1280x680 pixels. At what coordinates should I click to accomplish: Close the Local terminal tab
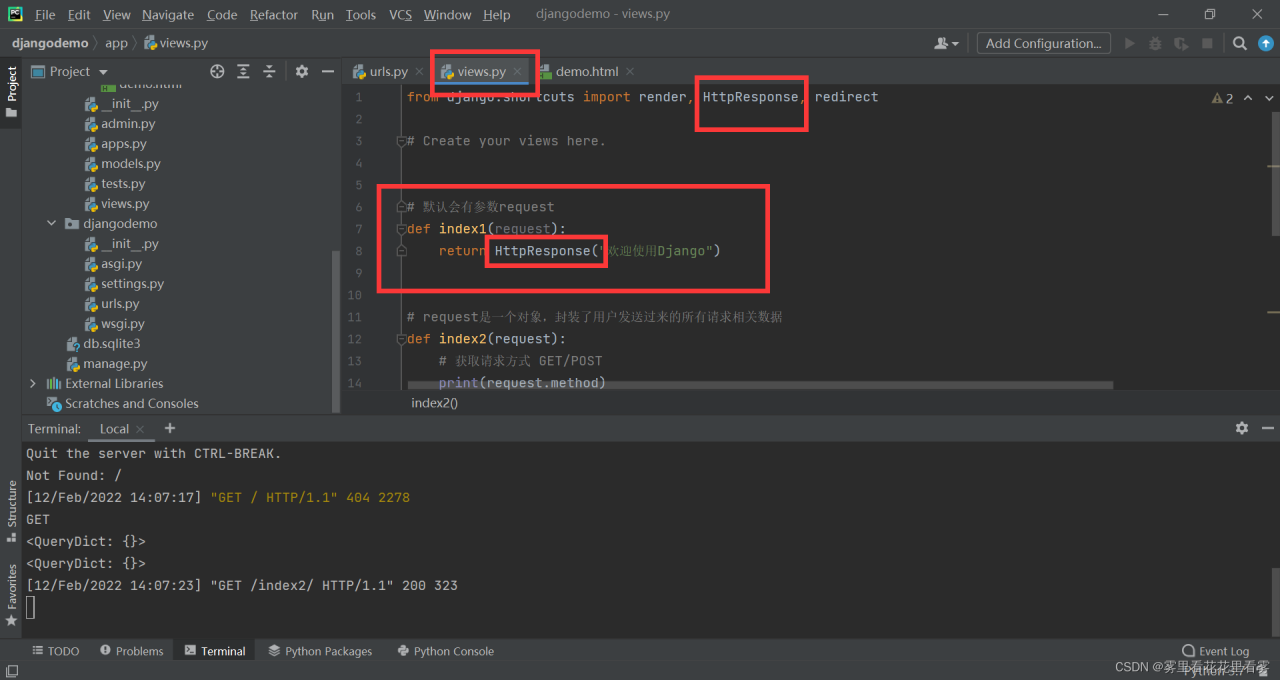(x=141, y=429)
